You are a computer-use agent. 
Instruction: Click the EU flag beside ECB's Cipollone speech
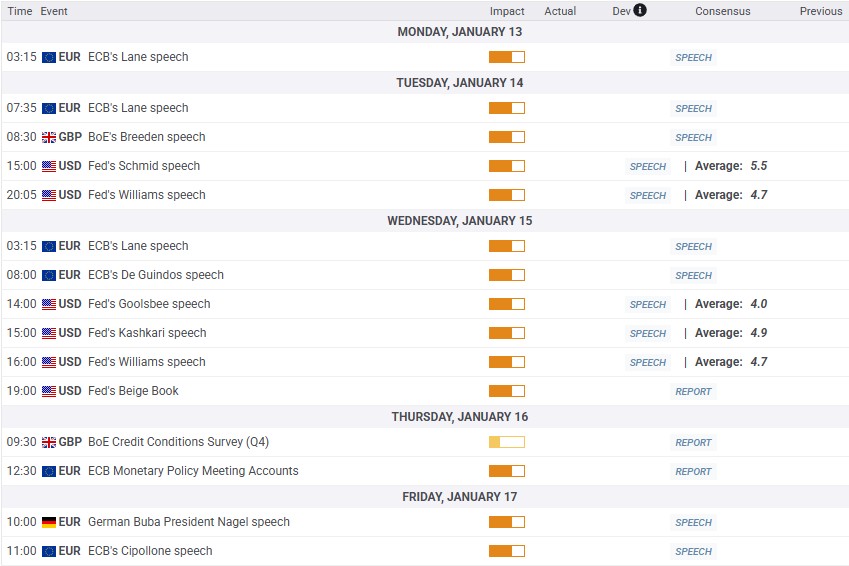49,552
